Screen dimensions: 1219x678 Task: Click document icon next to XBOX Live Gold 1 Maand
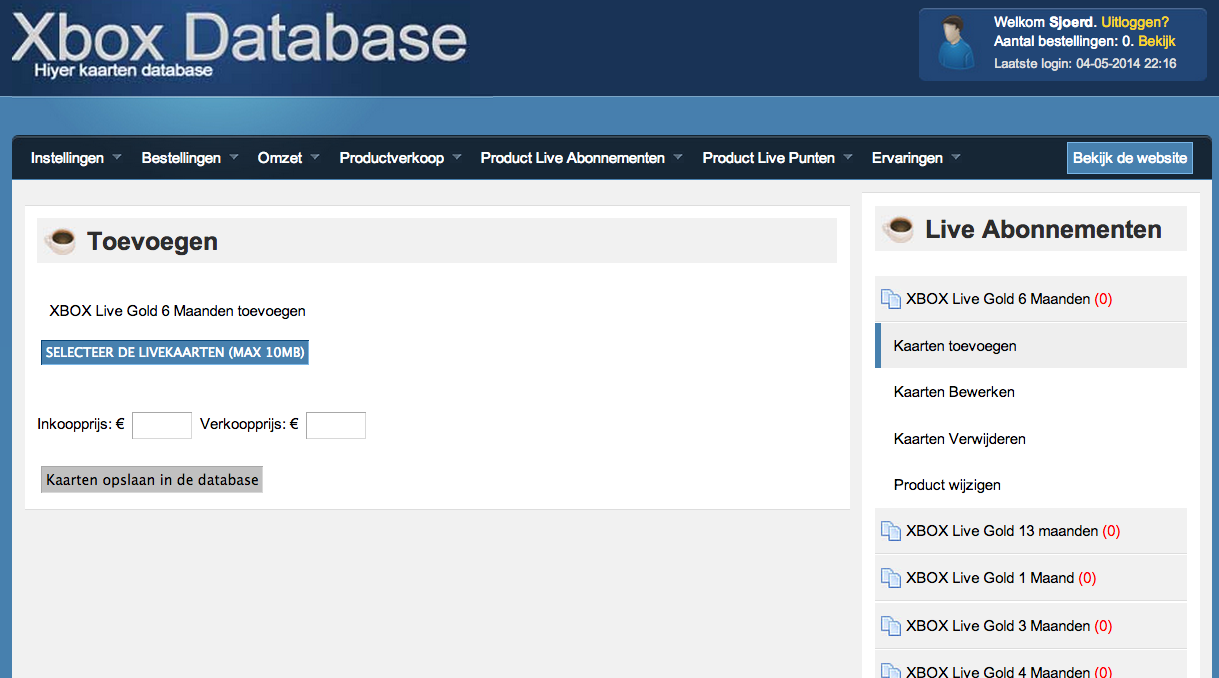click(x=890, y=578)
